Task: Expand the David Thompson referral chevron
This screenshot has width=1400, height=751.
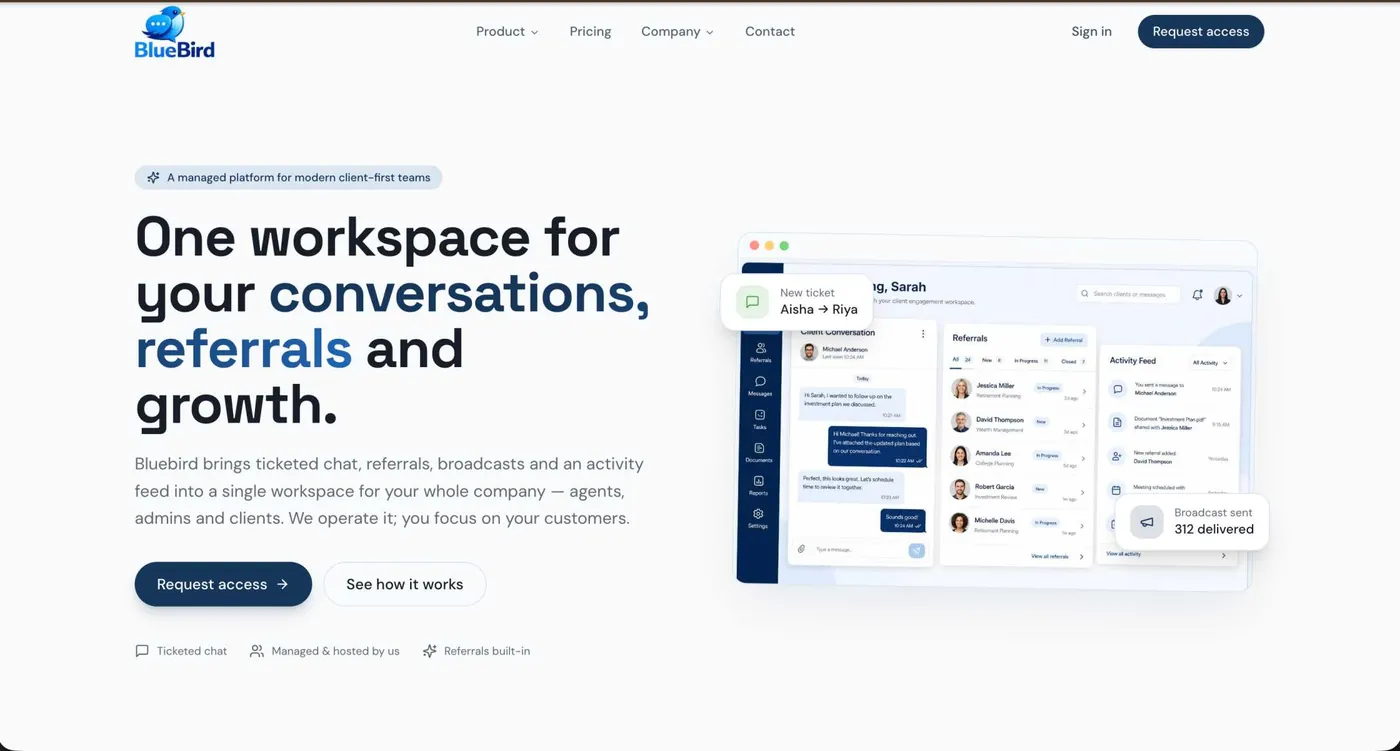Action: 1084,425
